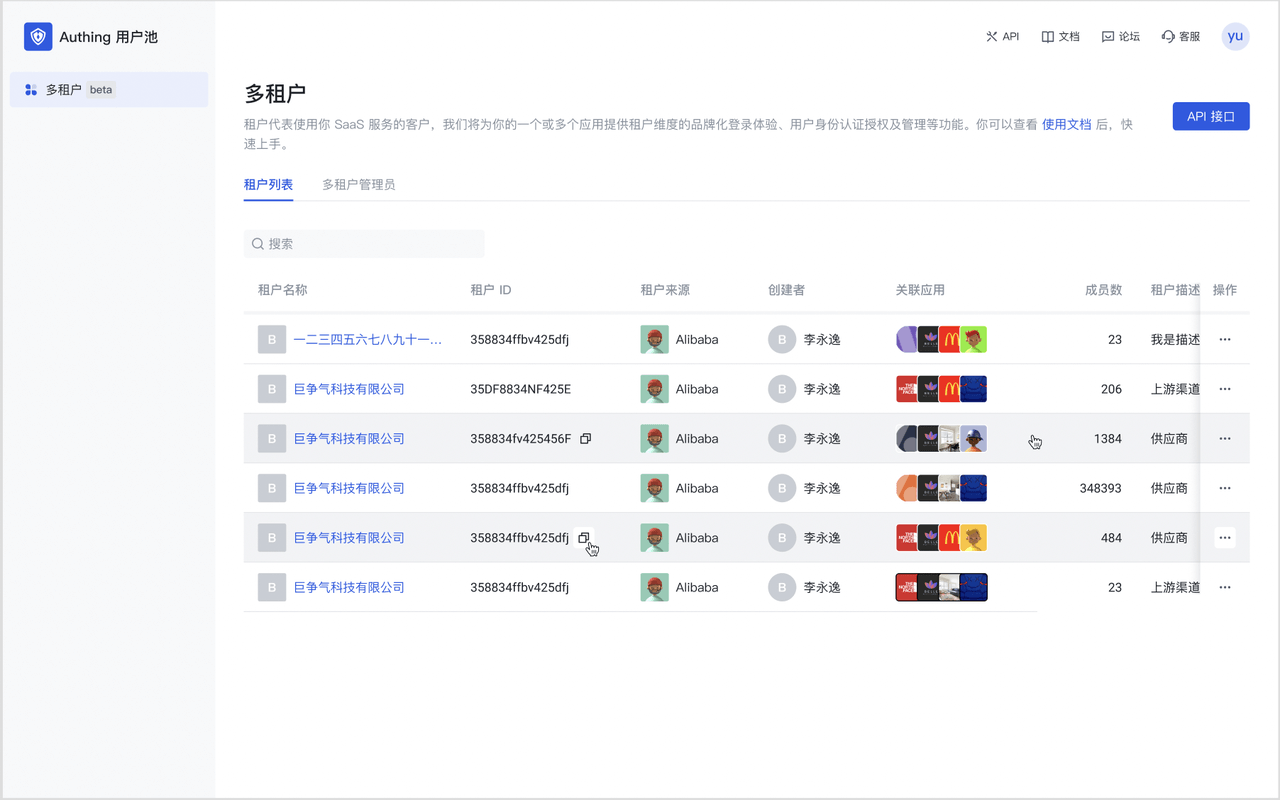Expand the actions menu for 348393-member row

pyautogui.click(x=1224, y=488)
